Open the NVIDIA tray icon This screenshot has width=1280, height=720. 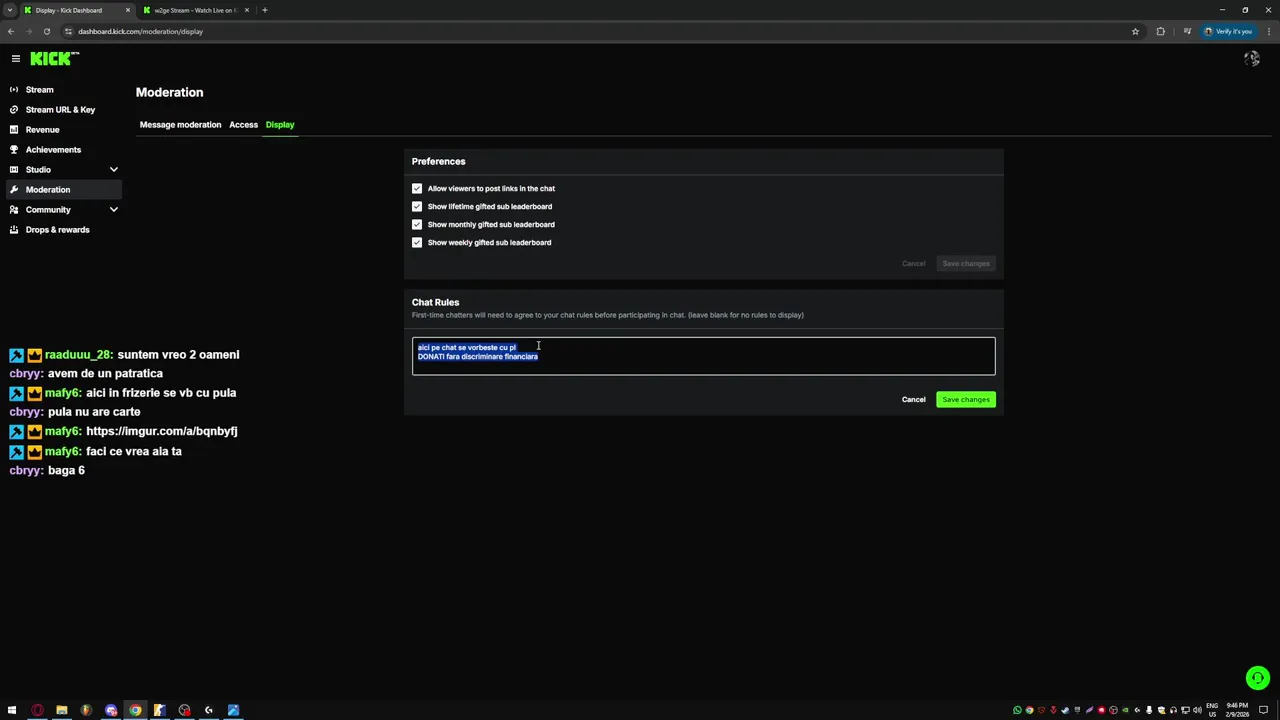point(1125,710)
